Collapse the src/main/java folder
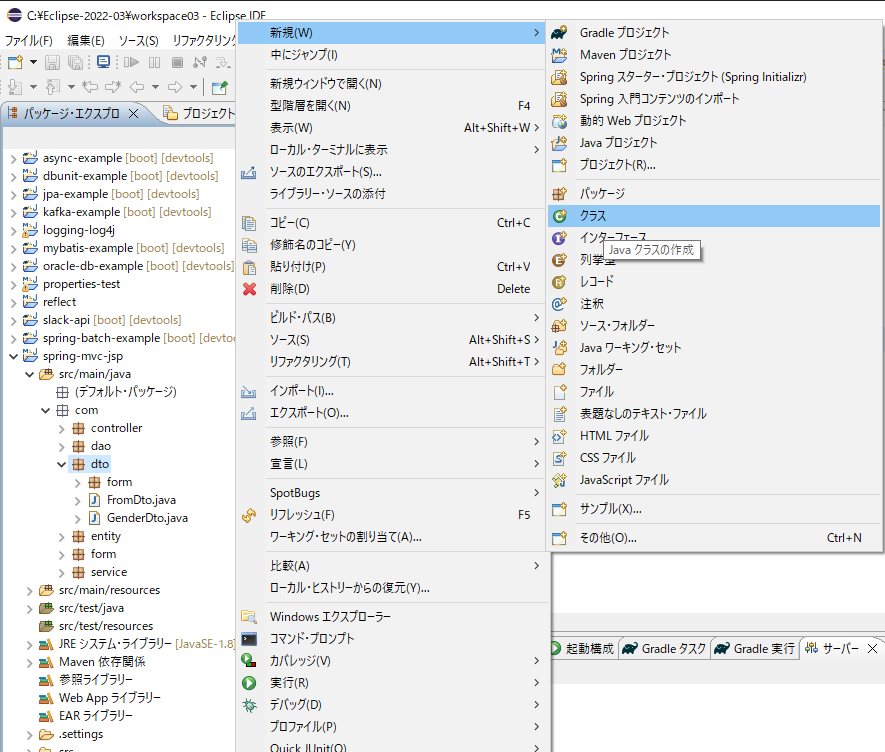Screen dimensions: 885x752 click(29, 374)
